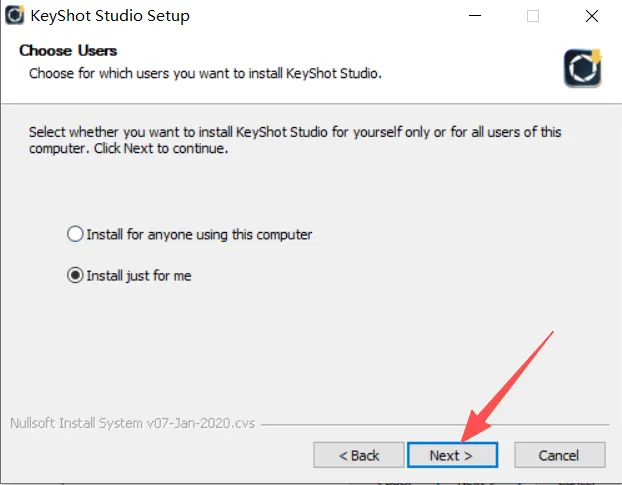Click the 'Install just for me' label text
The image size is (622, 485).
[x=138, y=276]
